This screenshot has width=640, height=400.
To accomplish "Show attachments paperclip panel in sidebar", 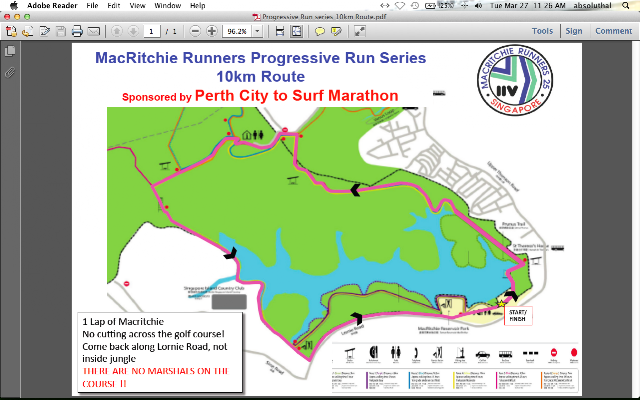I will pos(10,73).
